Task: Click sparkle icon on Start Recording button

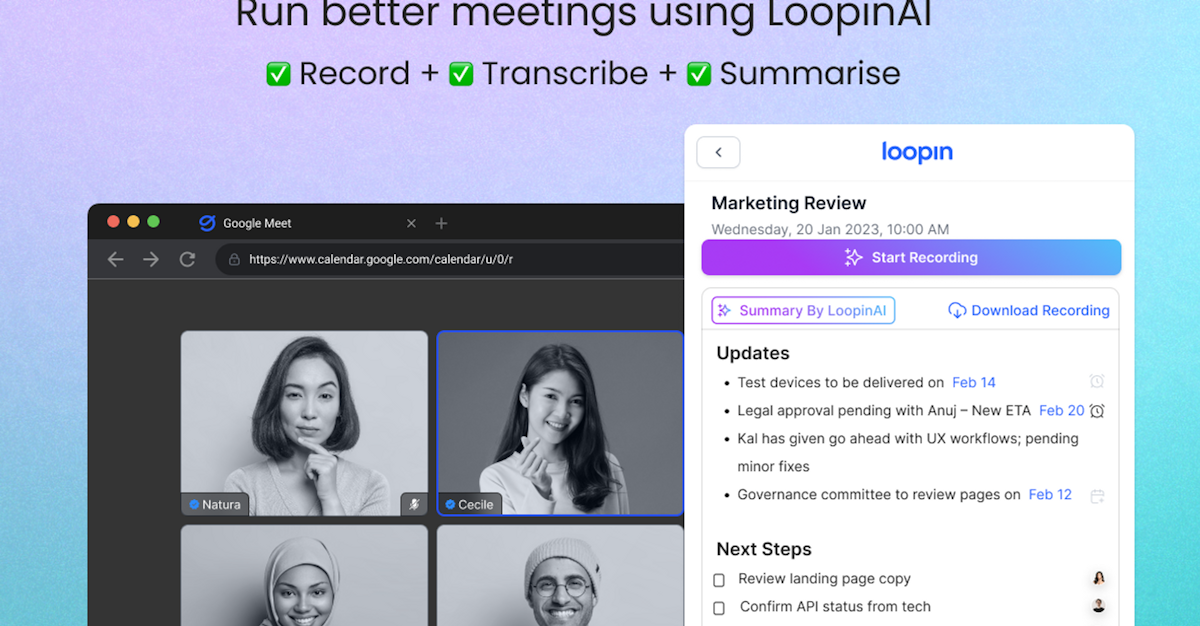Action: (853, 257)
